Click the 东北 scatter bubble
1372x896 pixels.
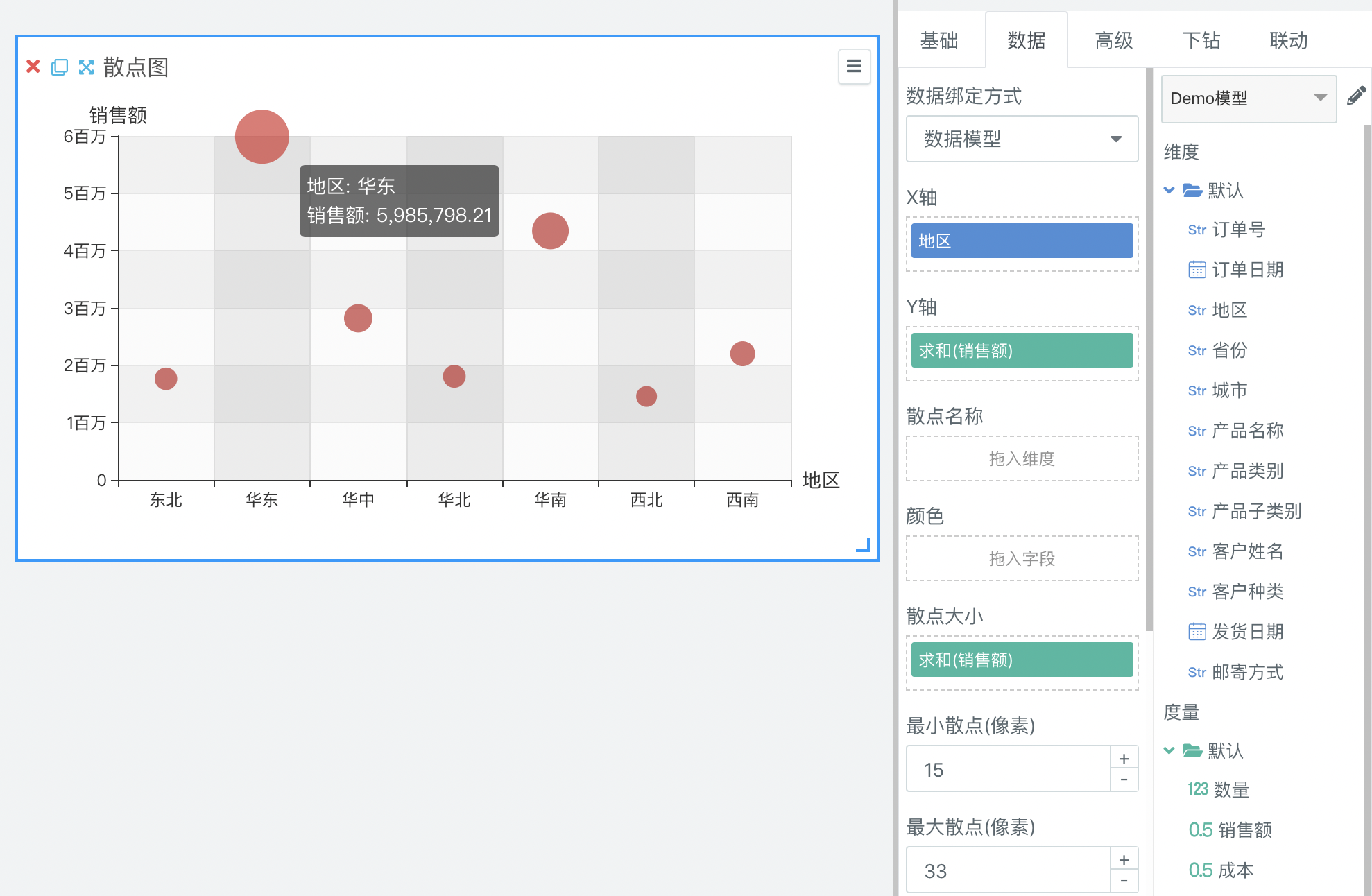166,379
